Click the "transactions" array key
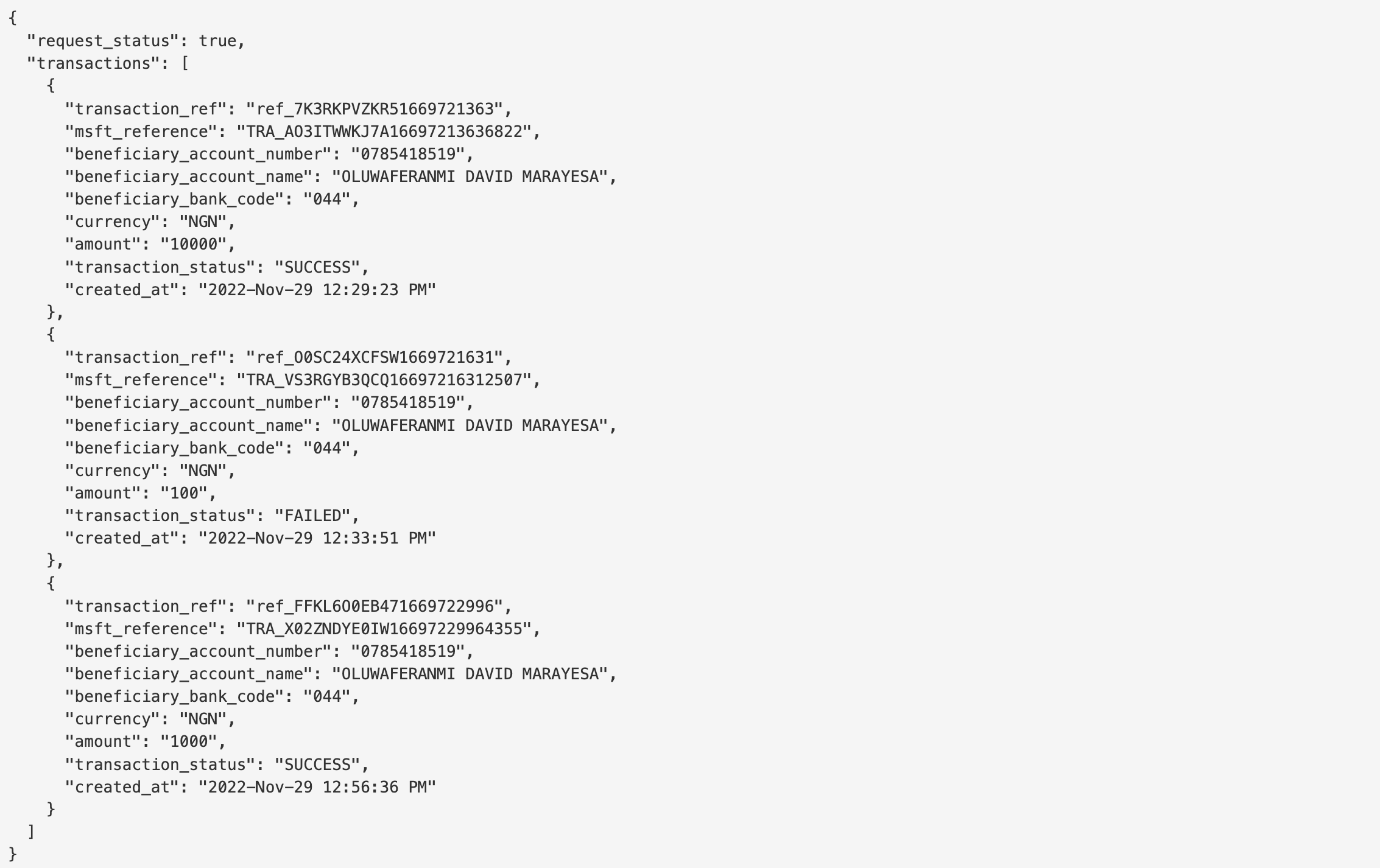The height and width of the screenshot is (868, 1380). click(x=93, y=63)
